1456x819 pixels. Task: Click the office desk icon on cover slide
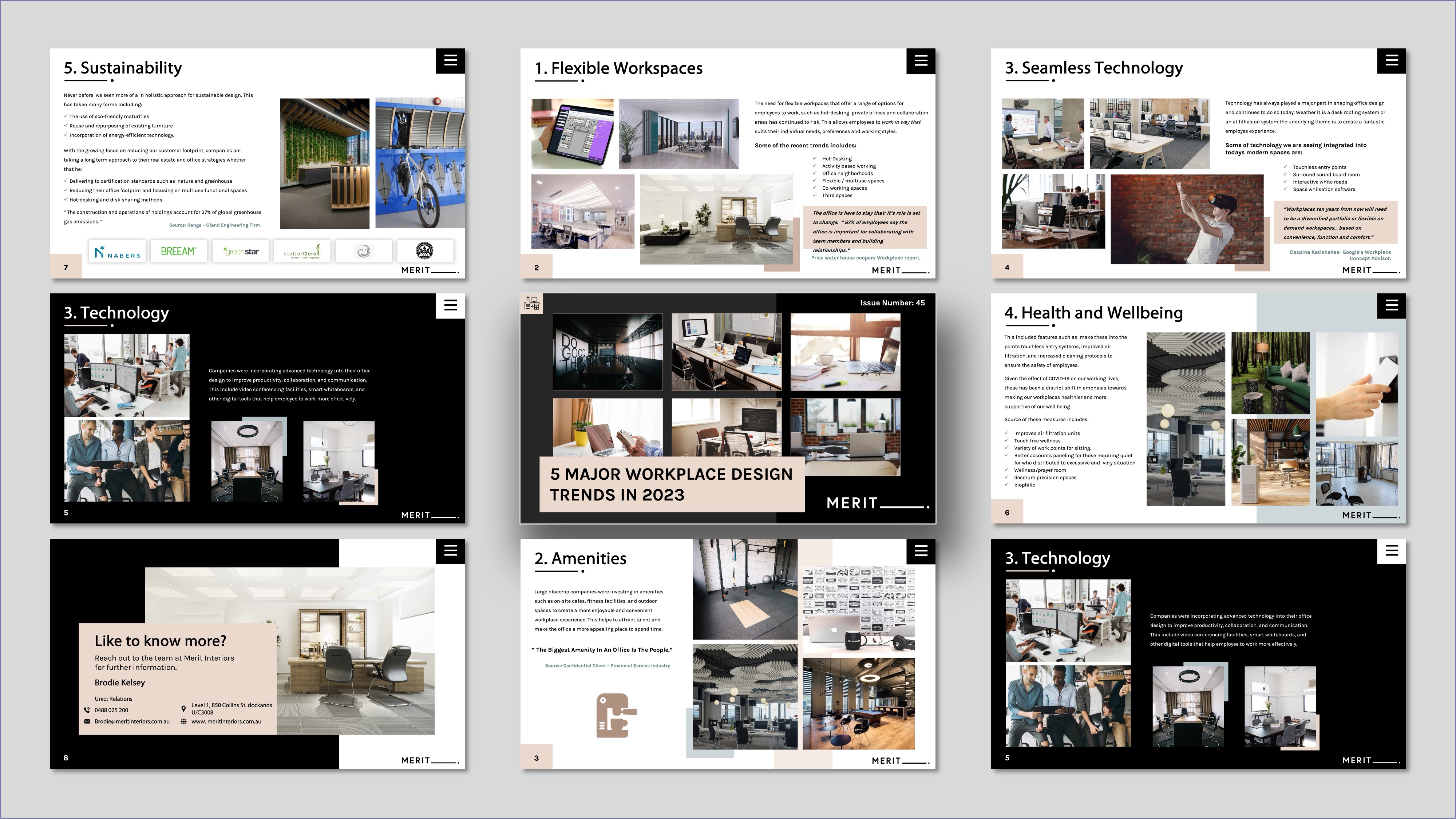(x=531, y=304)
